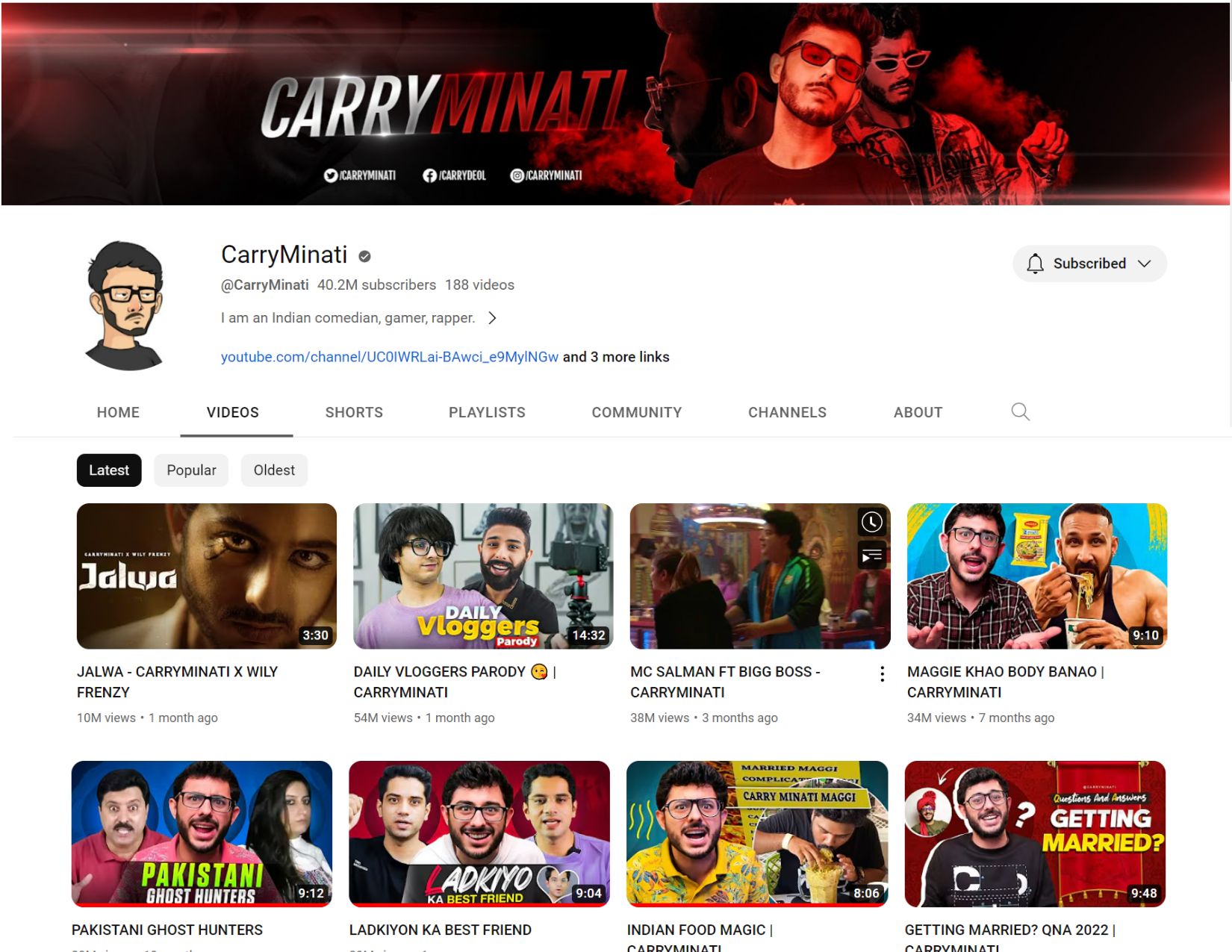Open MAGGIE KHAO BODY BANAO title

[x=1005, y=682]
